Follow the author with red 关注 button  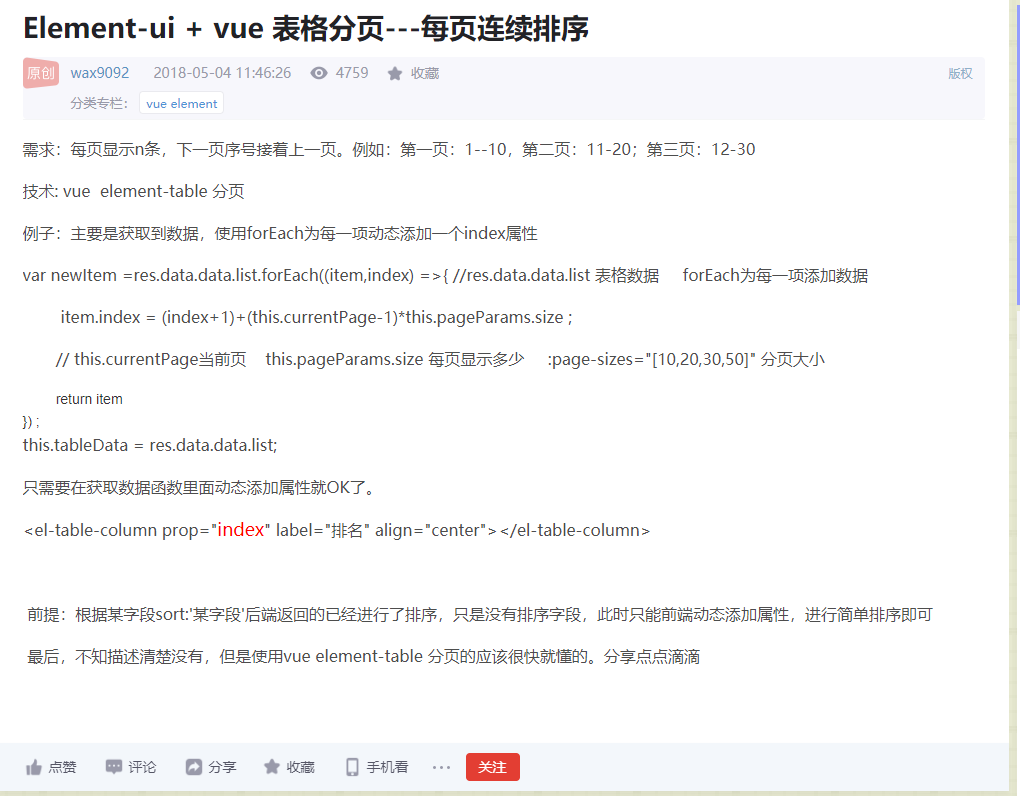pyautogui.click(x=492, y=767)
